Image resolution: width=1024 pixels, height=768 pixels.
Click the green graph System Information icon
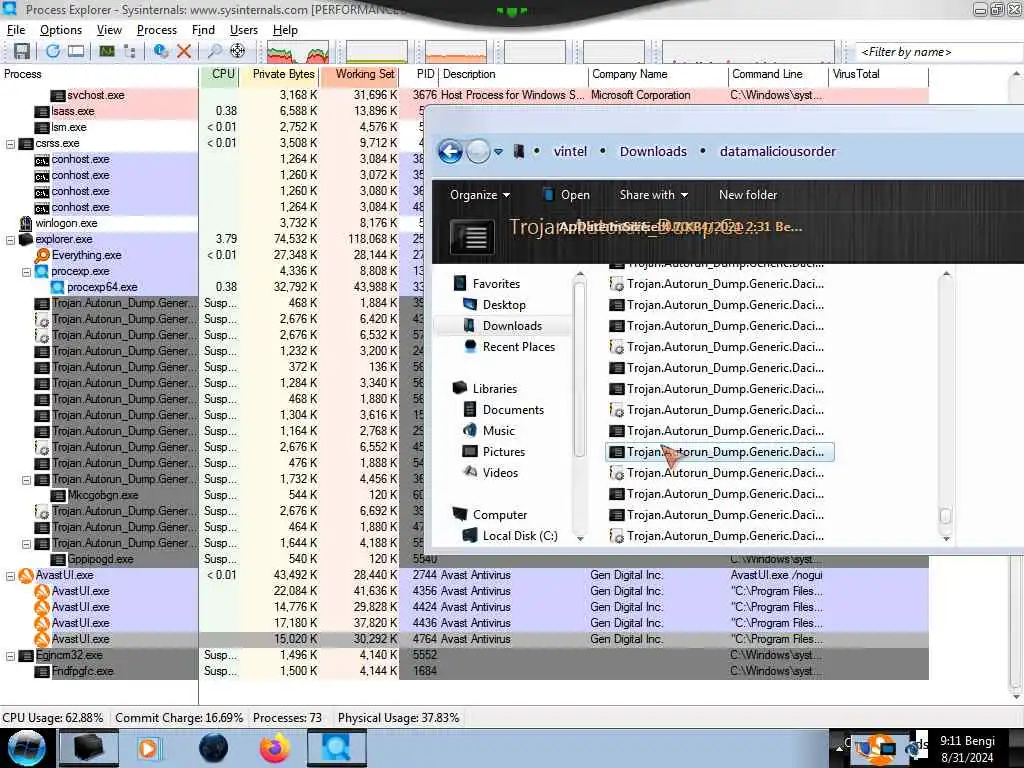pos(106,51)
